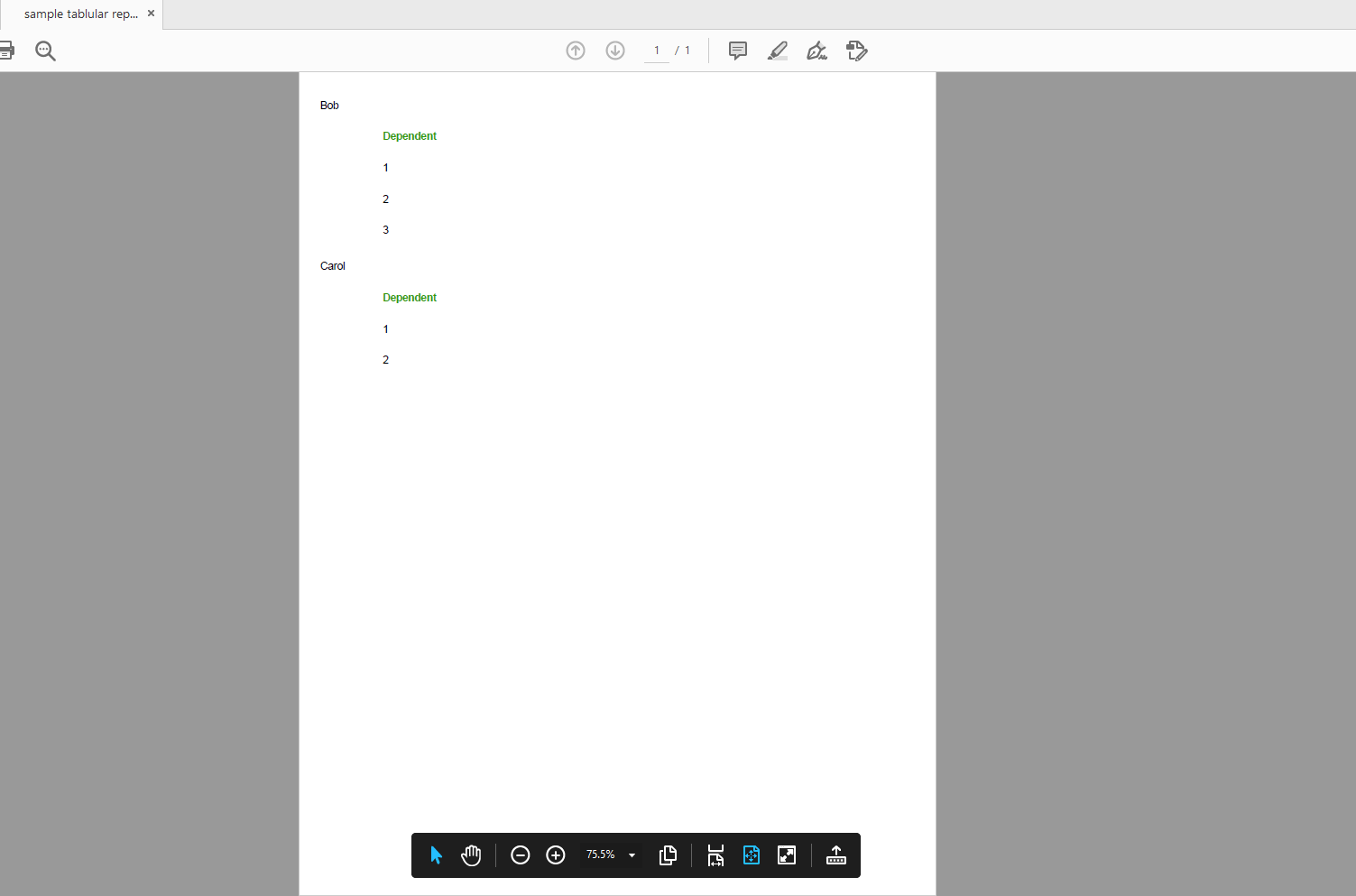Open the Fill & Sign pen tool

click(x=817, y=51)
